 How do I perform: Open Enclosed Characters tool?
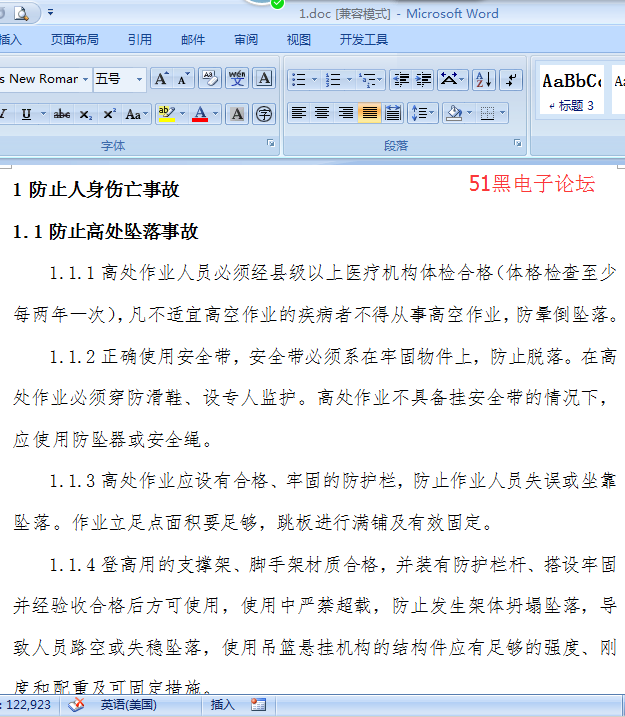[264, 114]
